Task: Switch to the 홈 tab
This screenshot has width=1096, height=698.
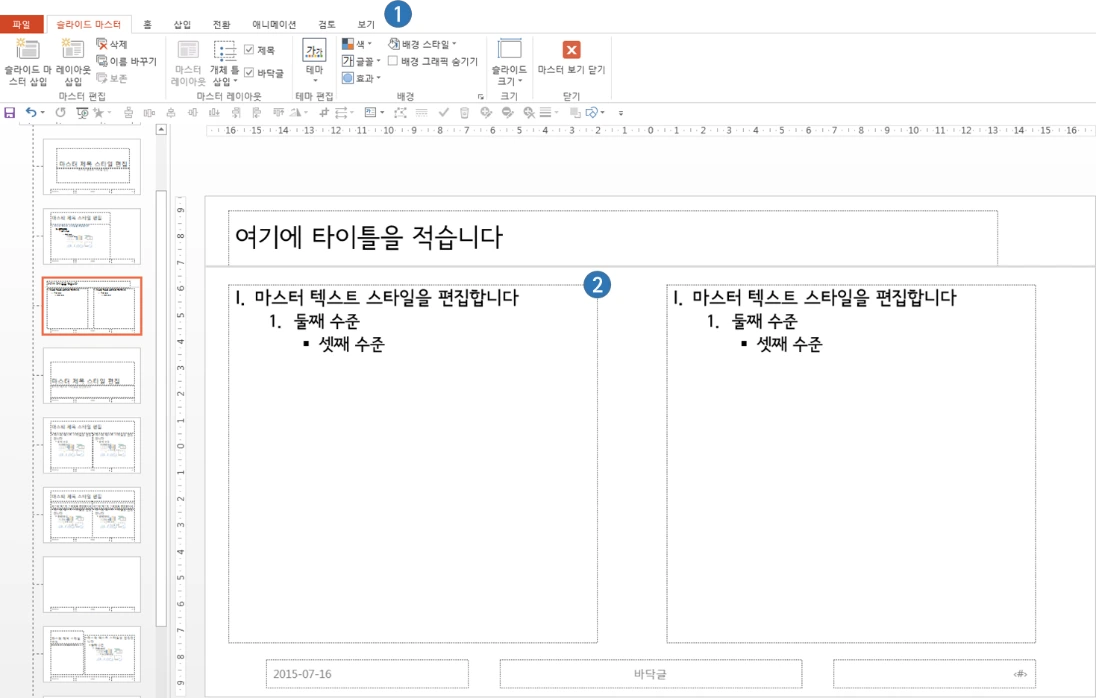Action: tap(147, 24)
